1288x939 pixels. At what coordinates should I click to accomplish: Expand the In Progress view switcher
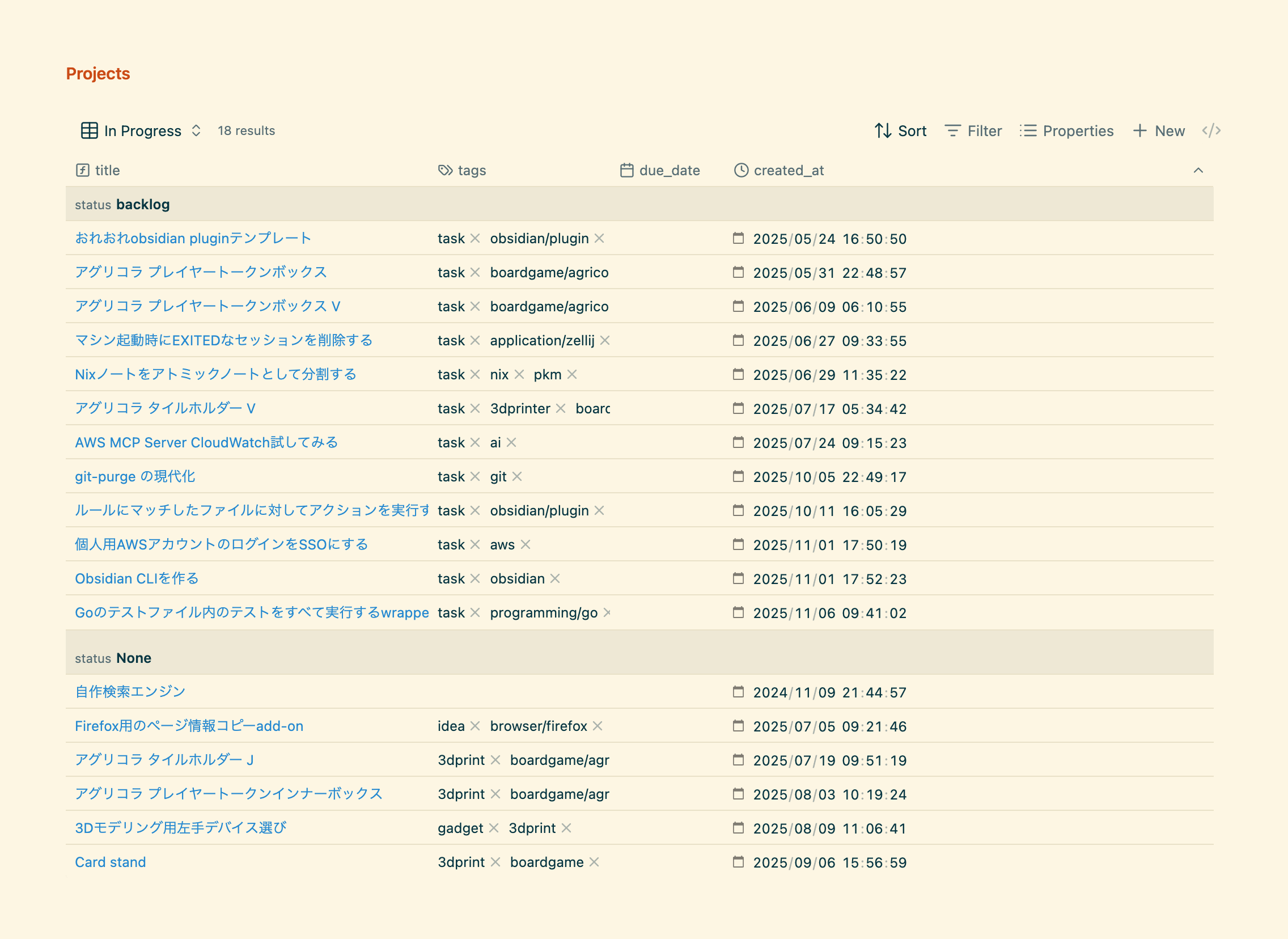point(196,131)
